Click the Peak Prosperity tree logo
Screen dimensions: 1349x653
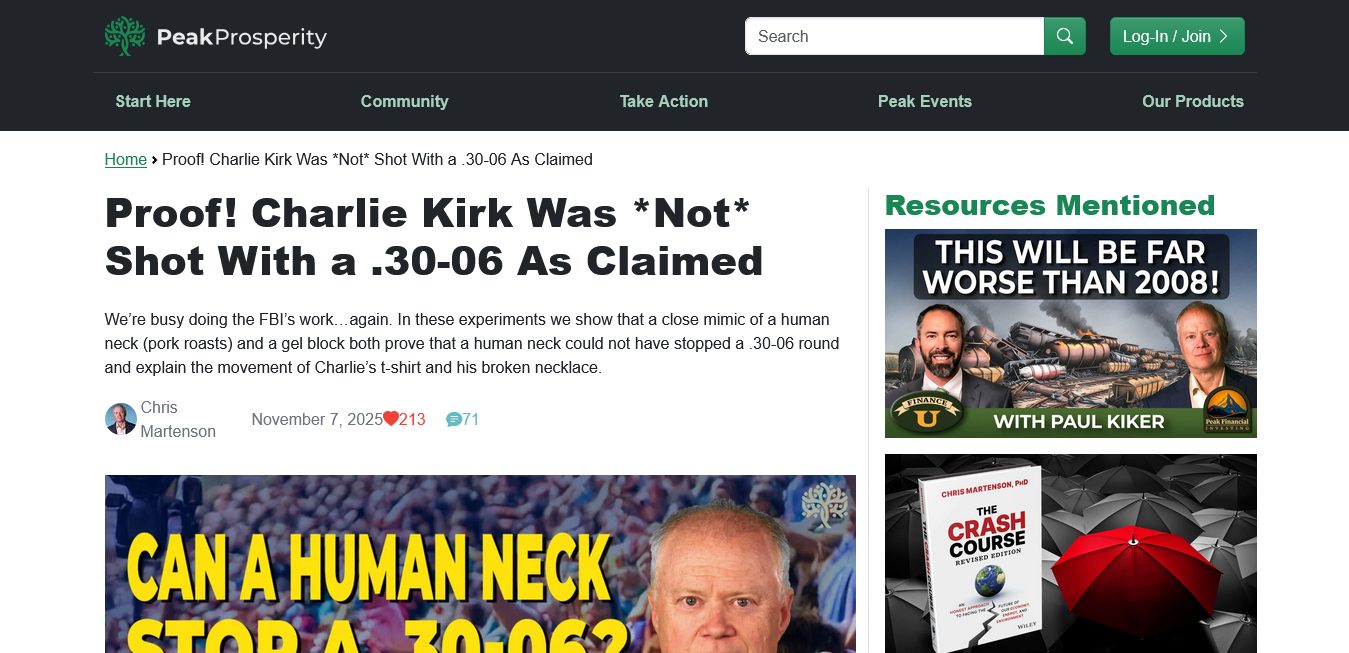125,36
